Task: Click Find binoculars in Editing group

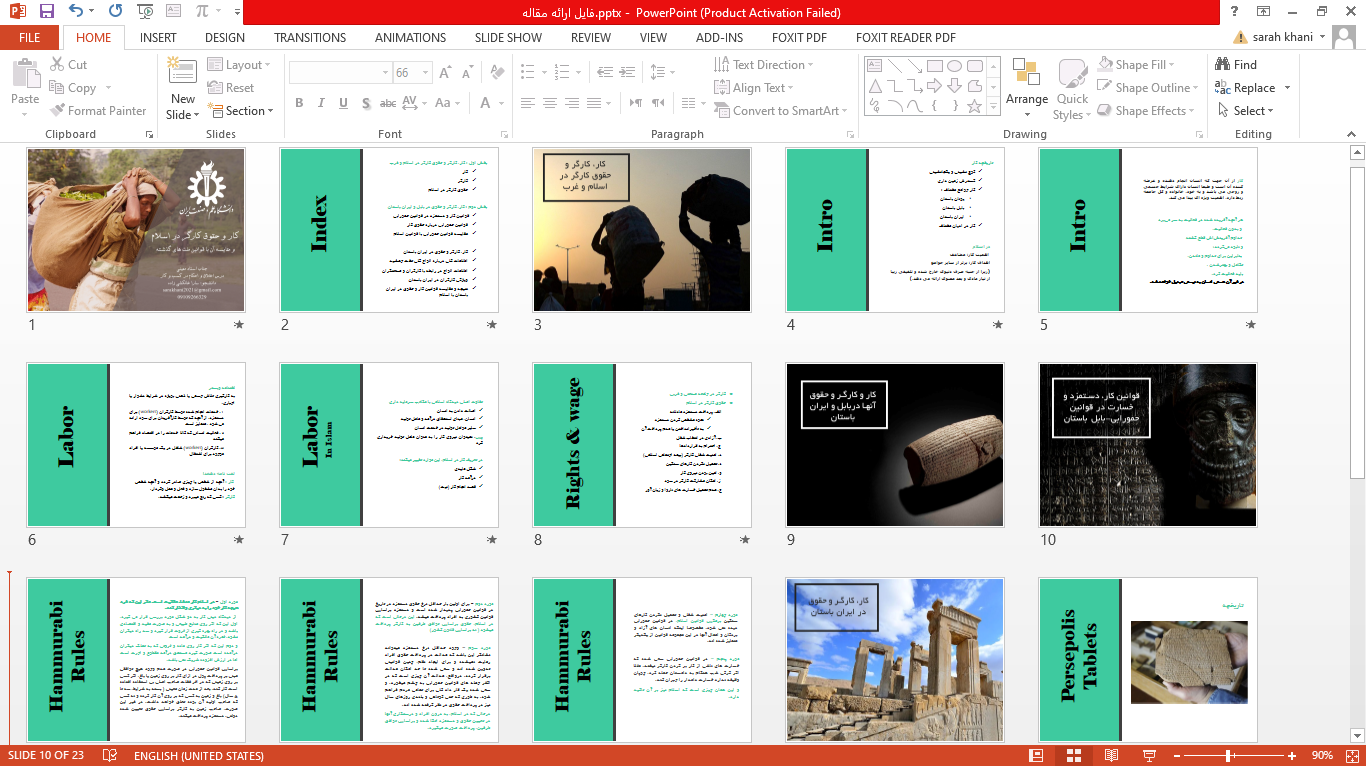Action: point(1236,65)
